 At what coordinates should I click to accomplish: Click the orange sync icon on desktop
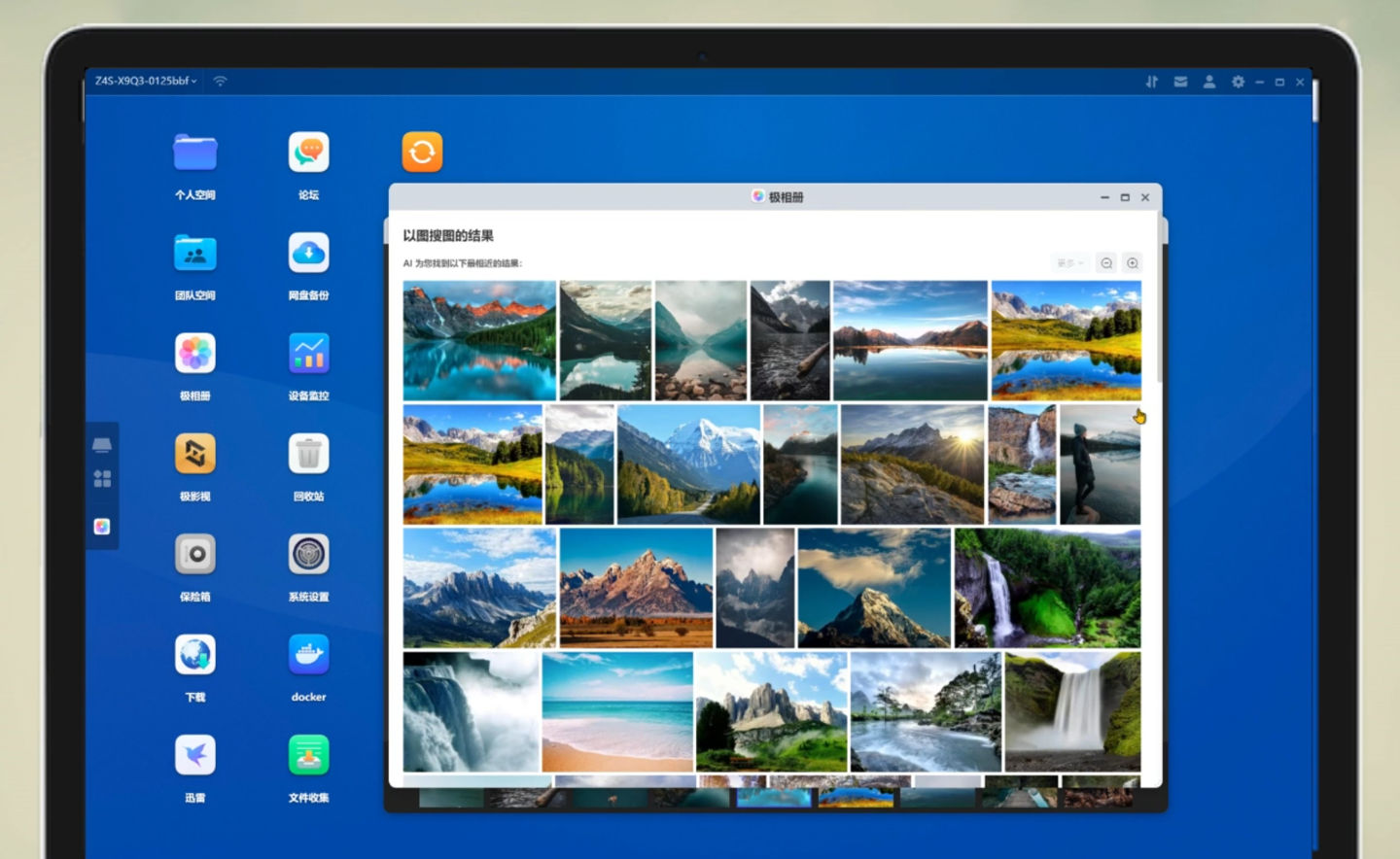click(422, 153)
